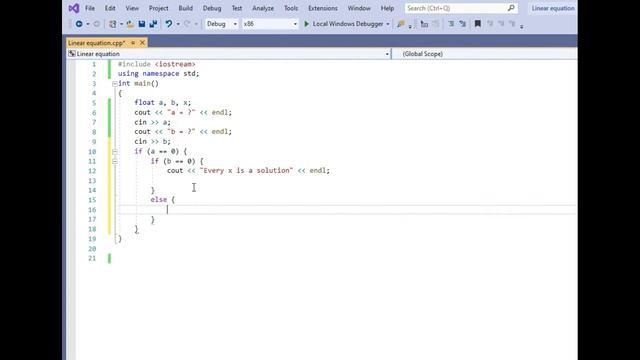Viewport: 640px width, 360px height.
Task: Open the Analyze menu
Action: coord(263,8)
